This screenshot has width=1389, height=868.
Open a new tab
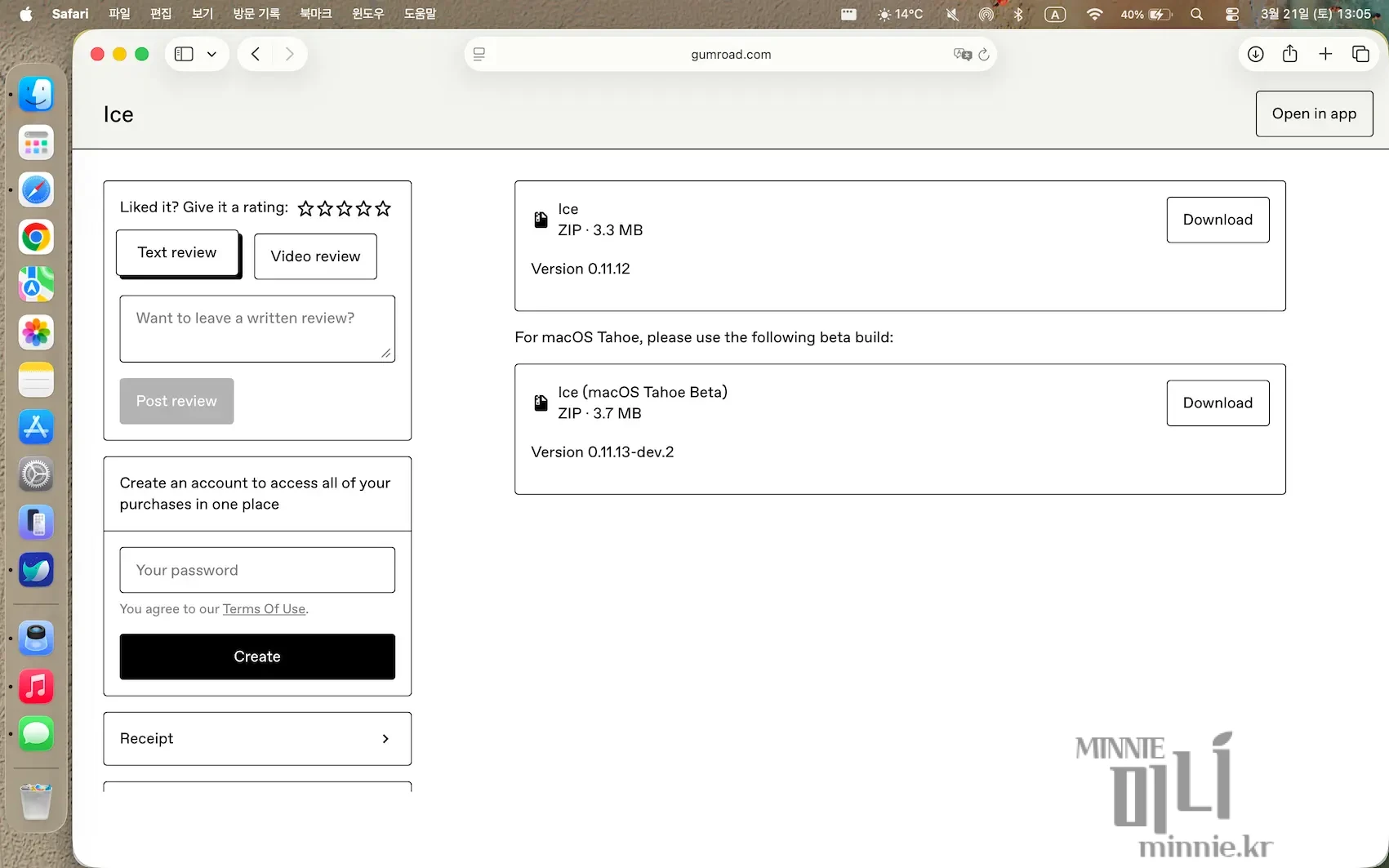[1325, 54]
